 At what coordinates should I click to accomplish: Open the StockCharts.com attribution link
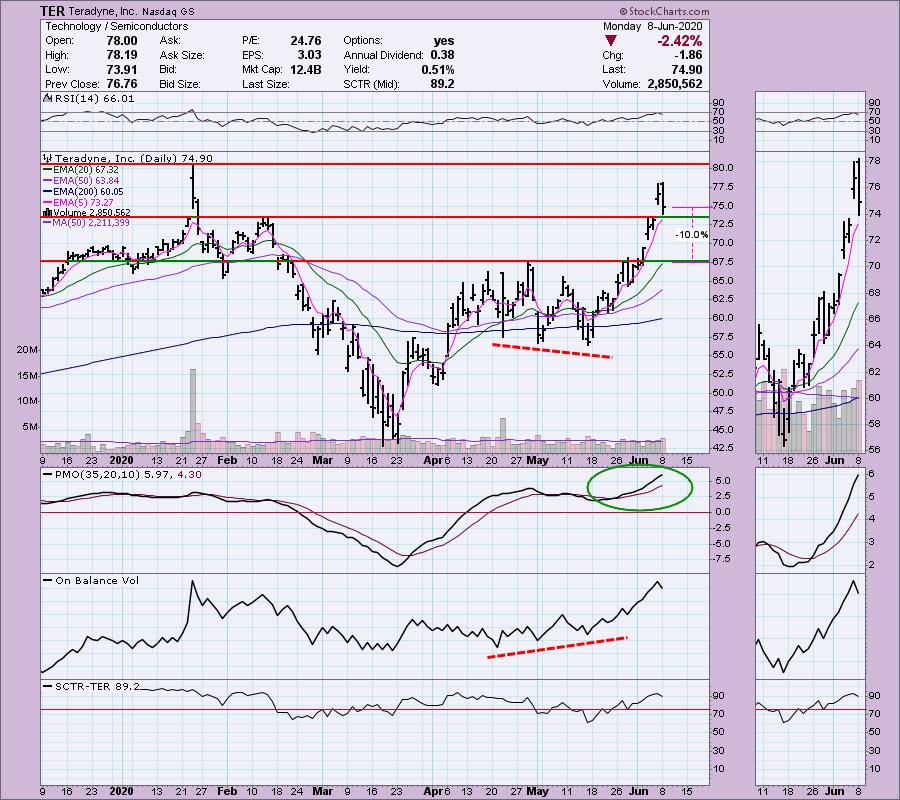point(664,11)
